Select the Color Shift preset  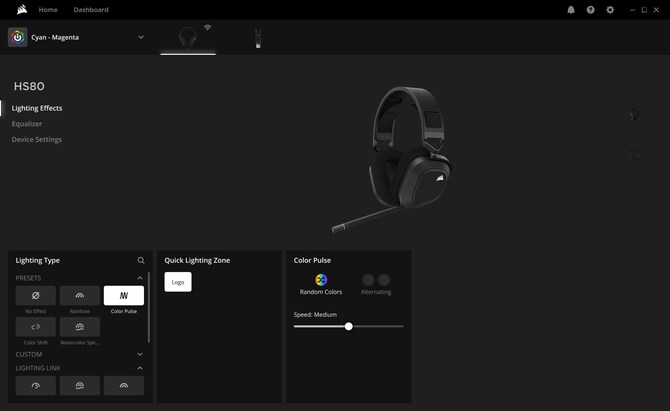[x=36, y=327]
